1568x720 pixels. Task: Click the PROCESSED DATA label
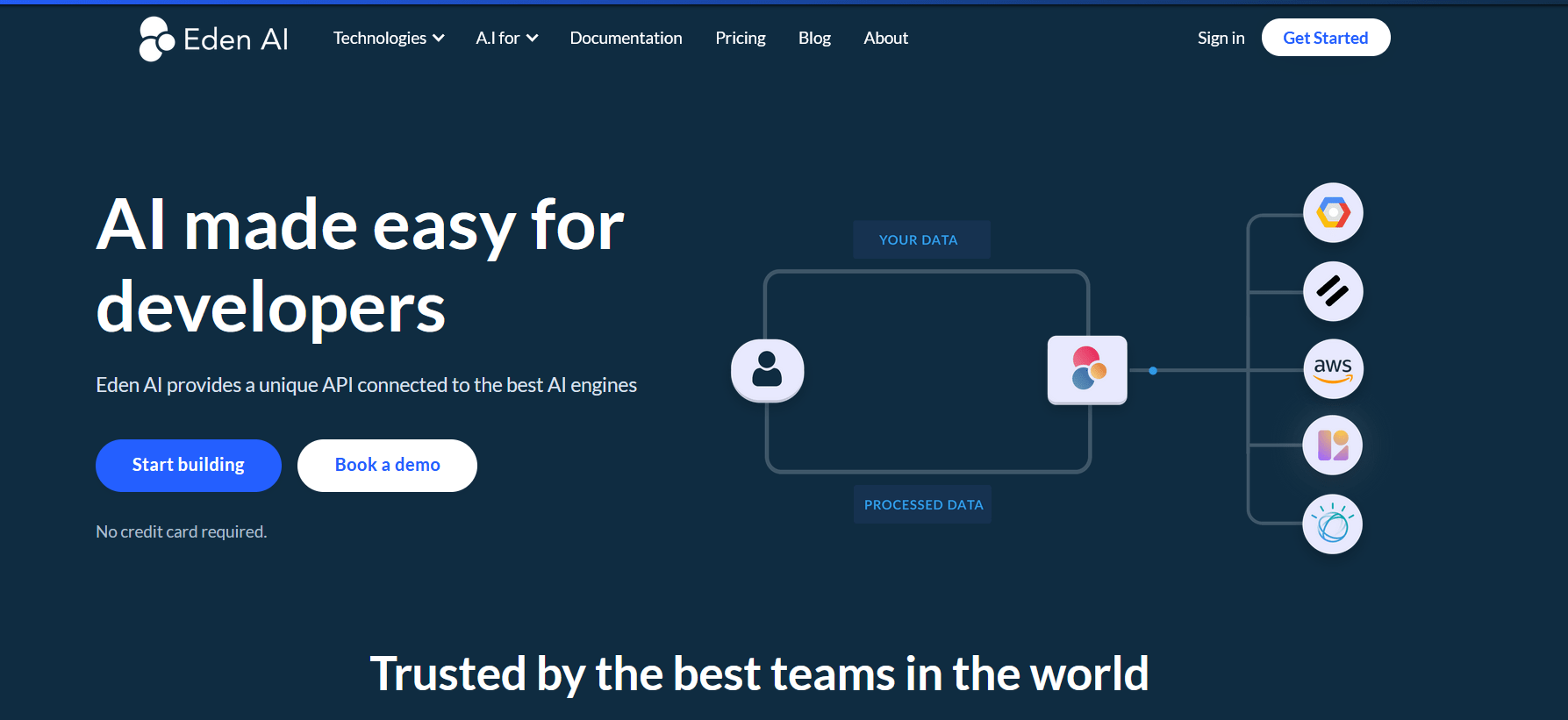(922, 504)
